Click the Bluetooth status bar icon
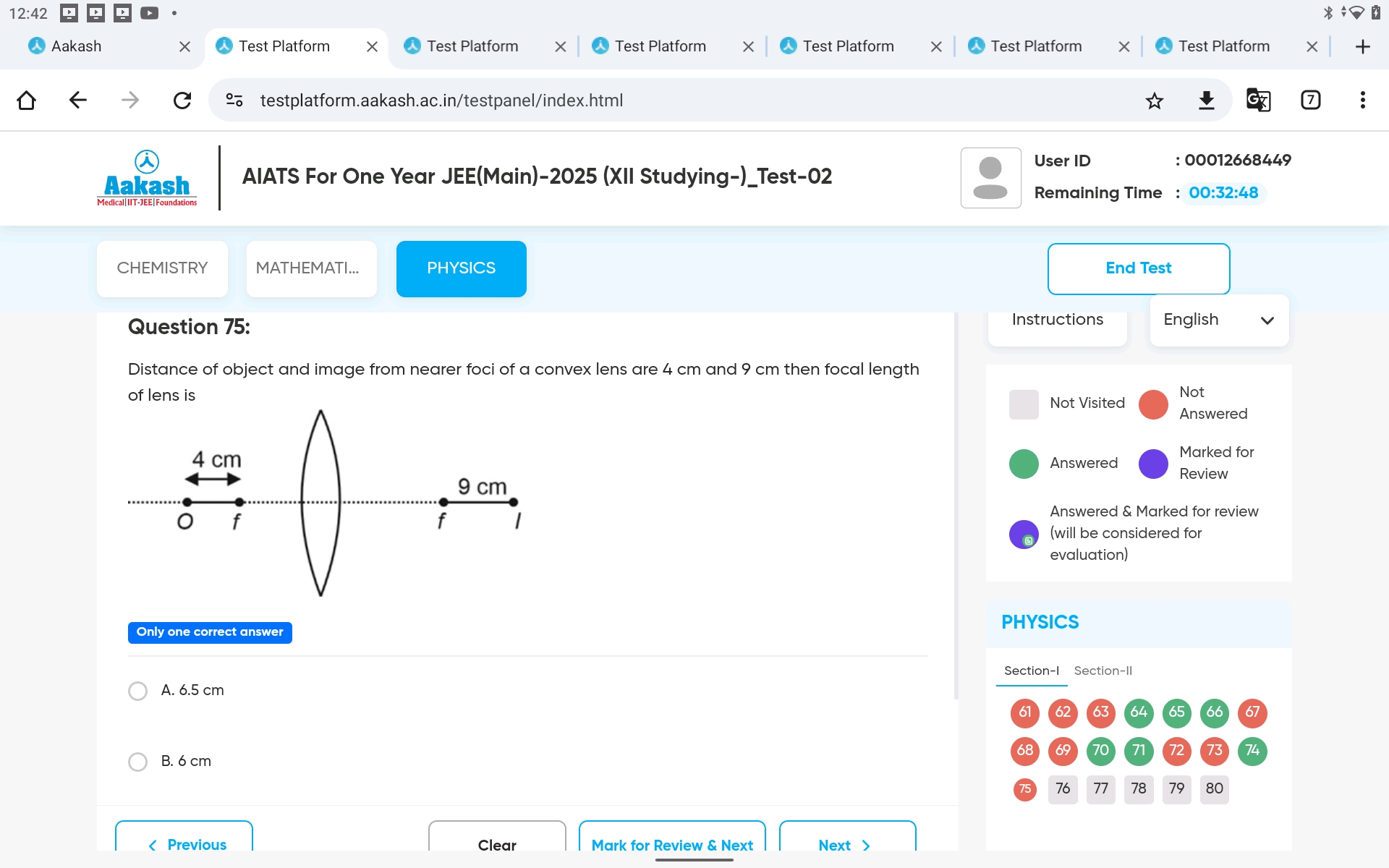The image size is (1389, 868). 1328,12
